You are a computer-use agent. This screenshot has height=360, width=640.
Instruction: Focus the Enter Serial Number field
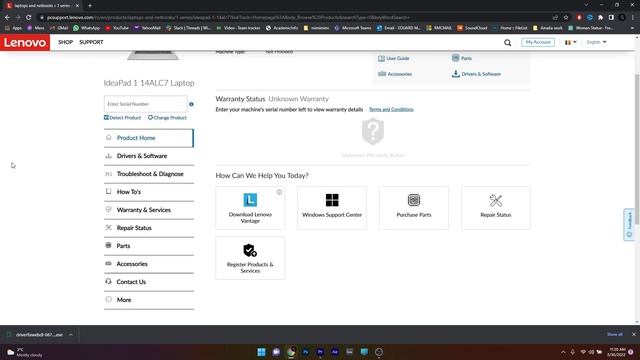click(x=145, y=104)
